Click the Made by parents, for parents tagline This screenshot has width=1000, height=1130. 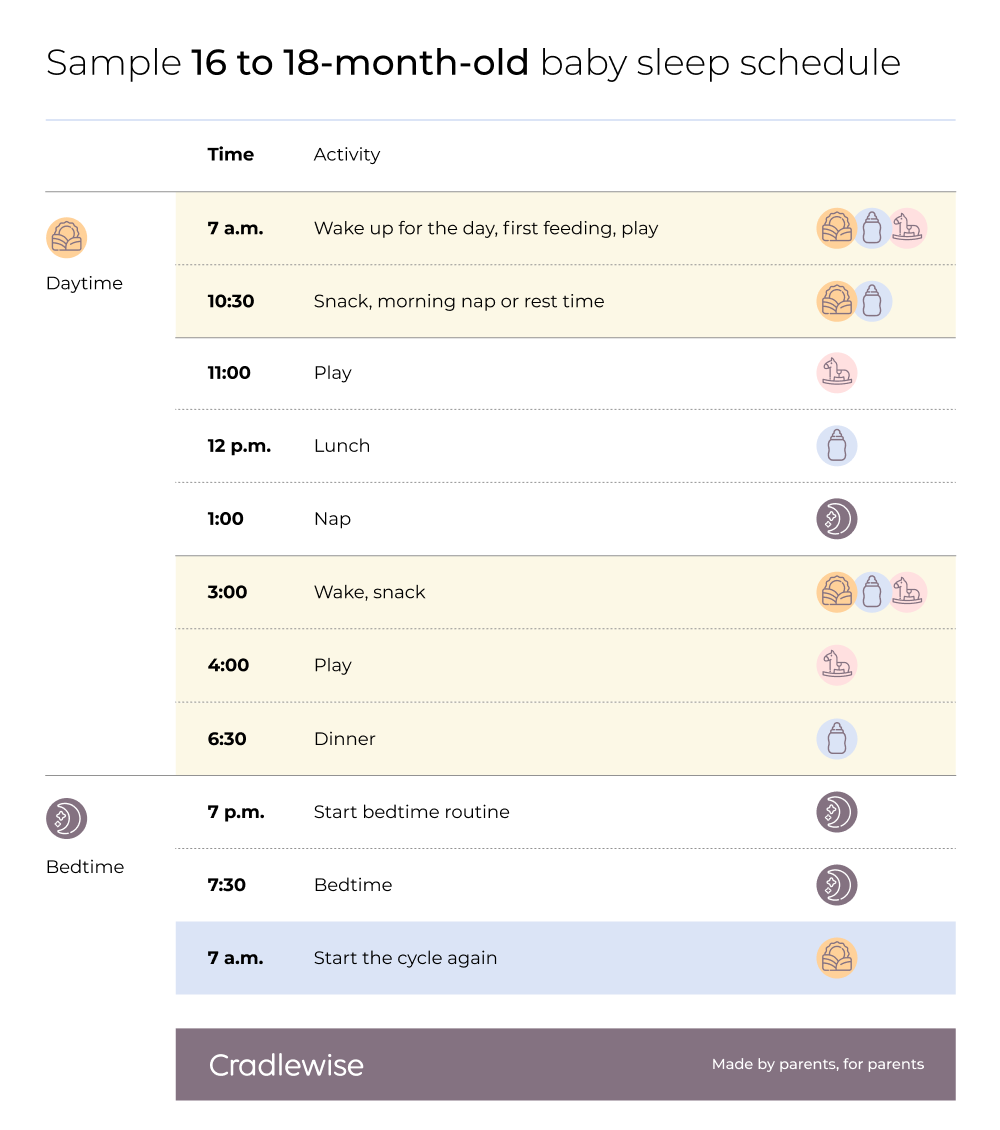818,1065
